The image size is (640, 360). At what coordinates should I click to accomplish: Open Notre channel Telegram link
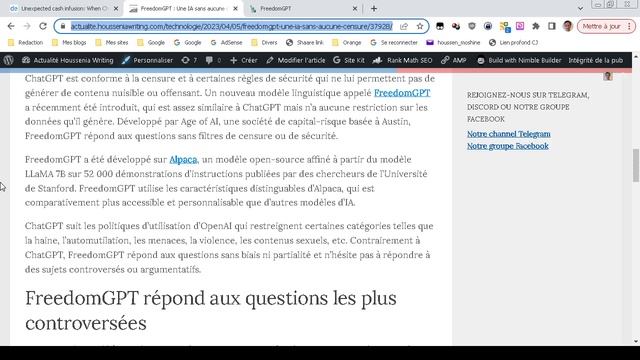point(509,134)
